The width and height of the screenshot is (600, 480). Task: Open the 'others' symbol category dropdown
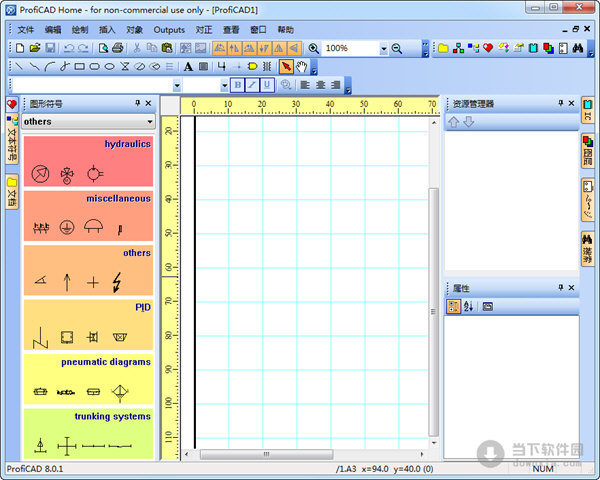pos(88,122)
